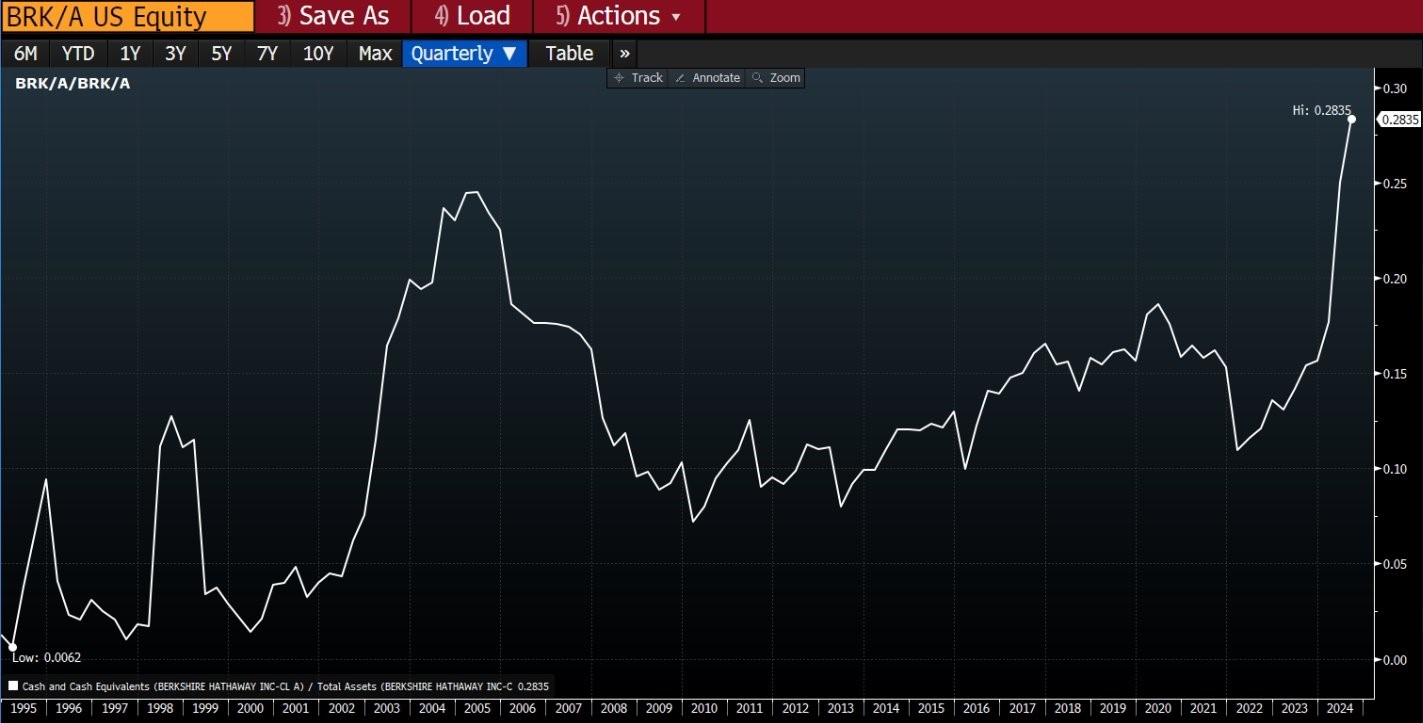This screenshot has height=723, width=1423.
Task: Click the white legend square for Cash series
Action: pos(13,686)
